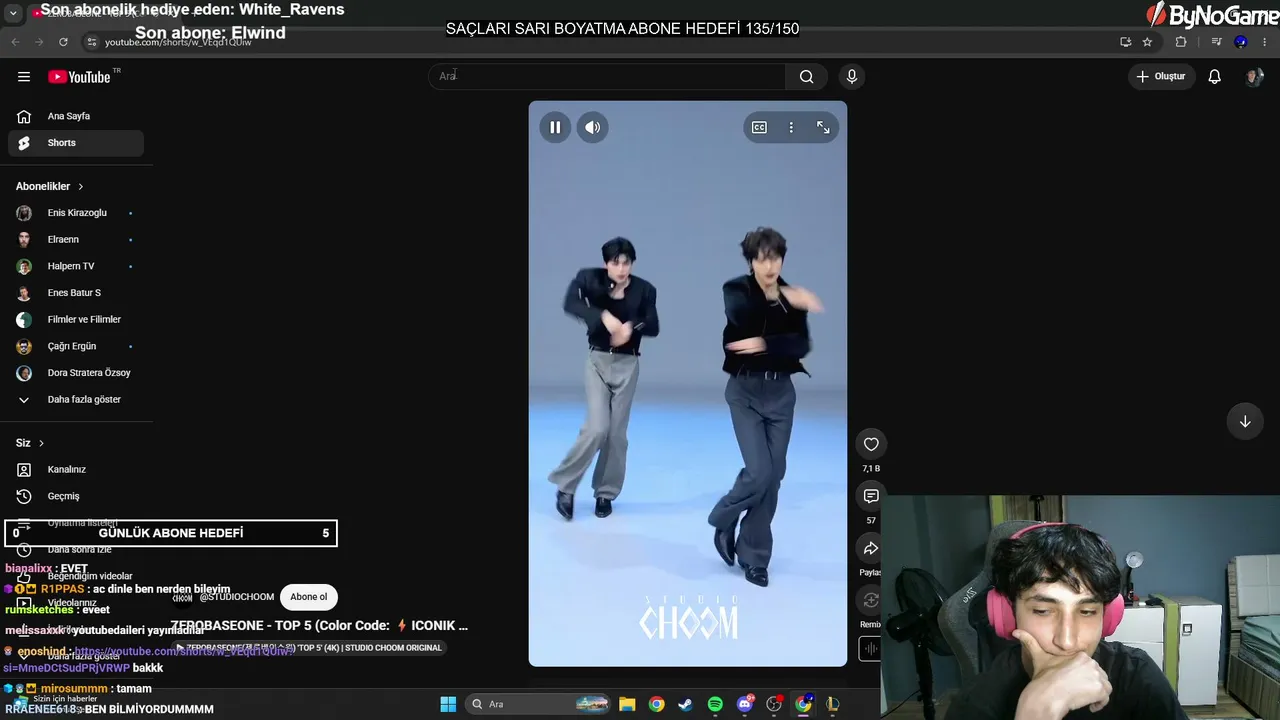Enter fullscreen for the Short
Screen dimensions: 1280x720
(823, 127)
